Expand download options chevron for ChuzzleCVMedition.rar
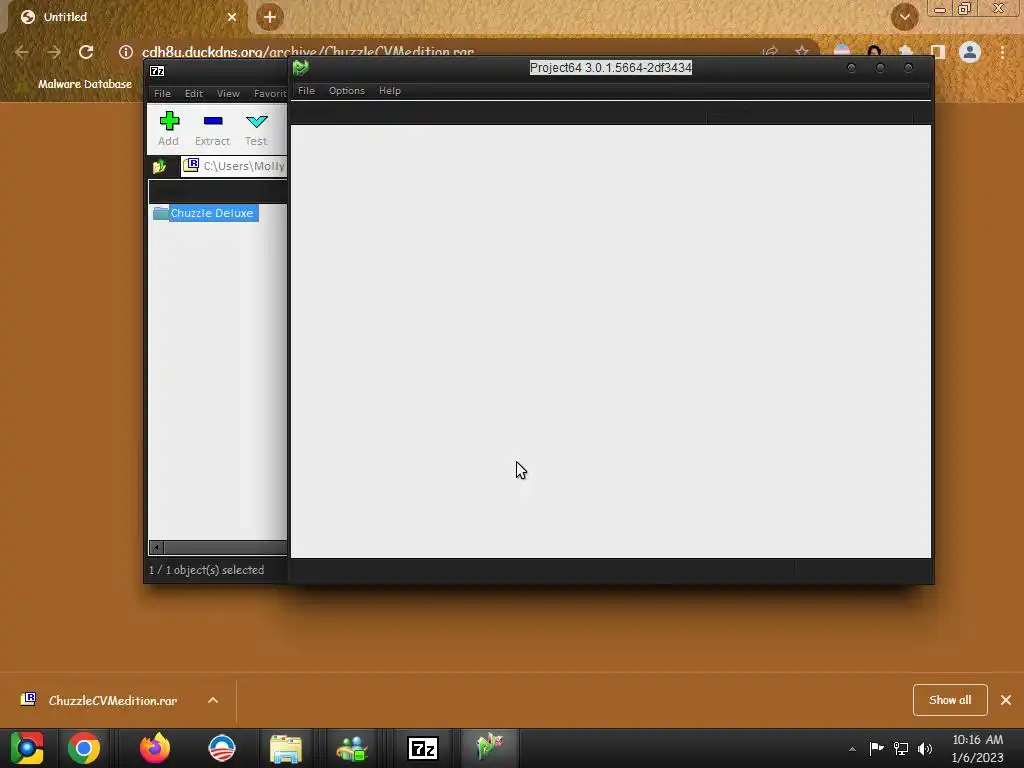1024x768 pixels. pos(213,700)
